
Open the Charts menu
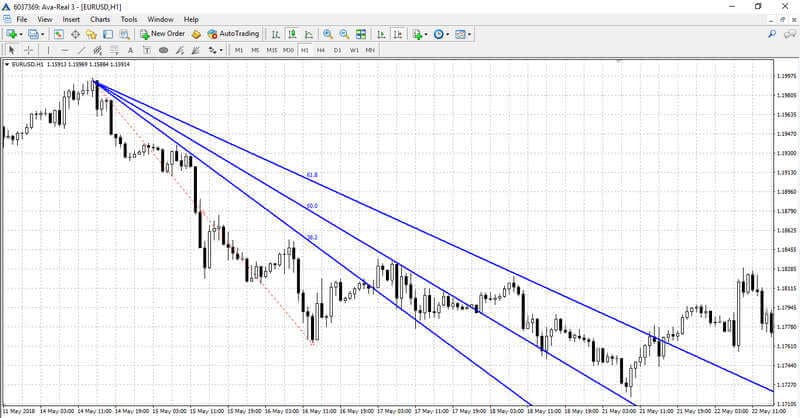[100, 19]
